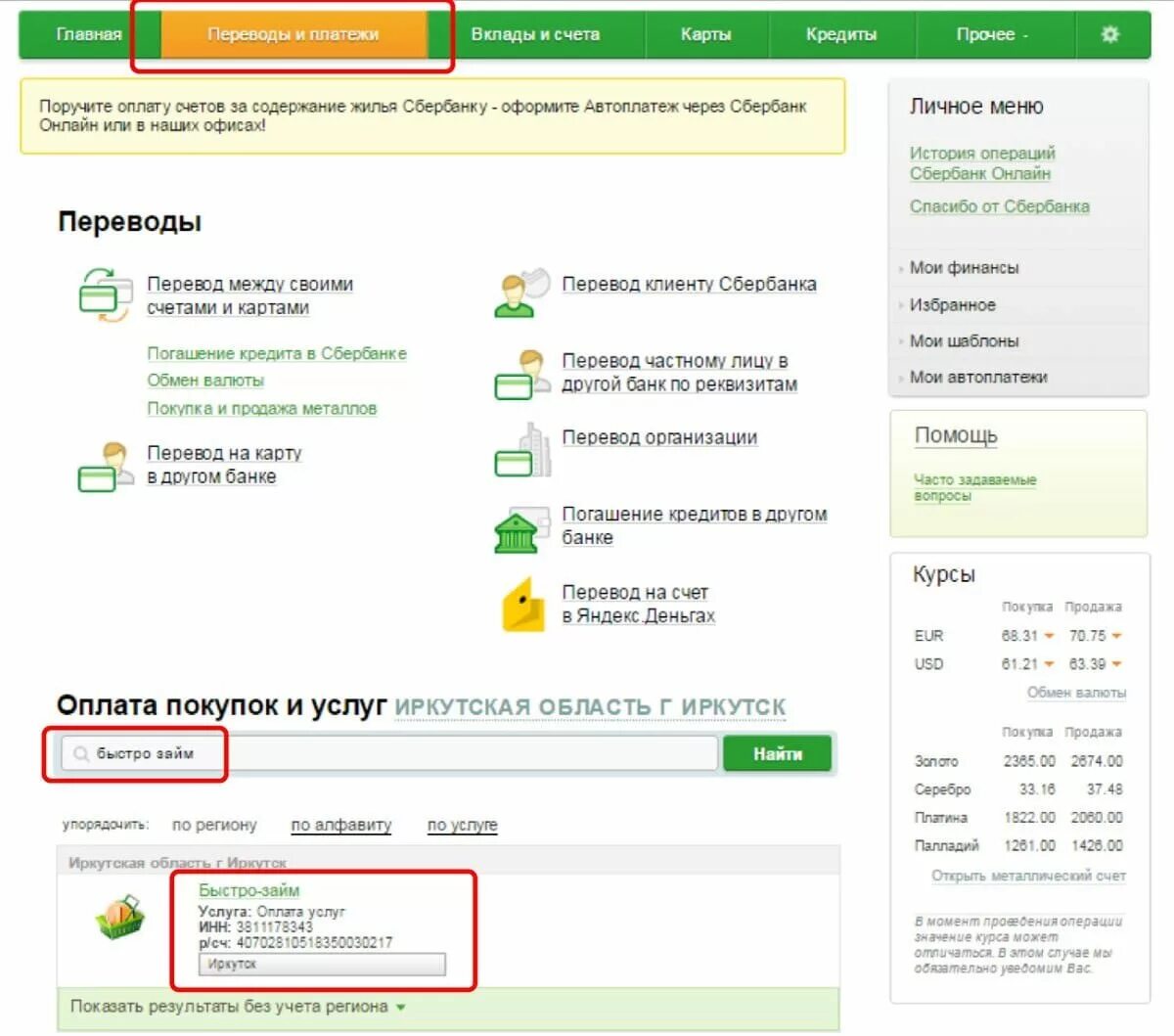Open the settings gear icon in navigation bar
Image resolution: width=1174 pixels, height=1036 pixels.
pyautogui.click(x=1109, y=34)
